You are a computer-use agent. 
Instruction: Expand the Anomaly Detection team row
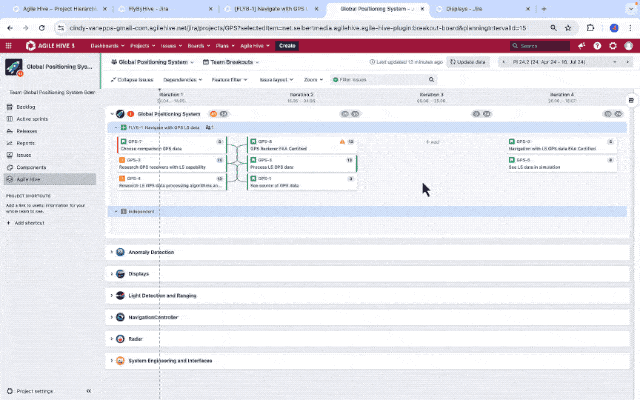[x=111, y=252]
